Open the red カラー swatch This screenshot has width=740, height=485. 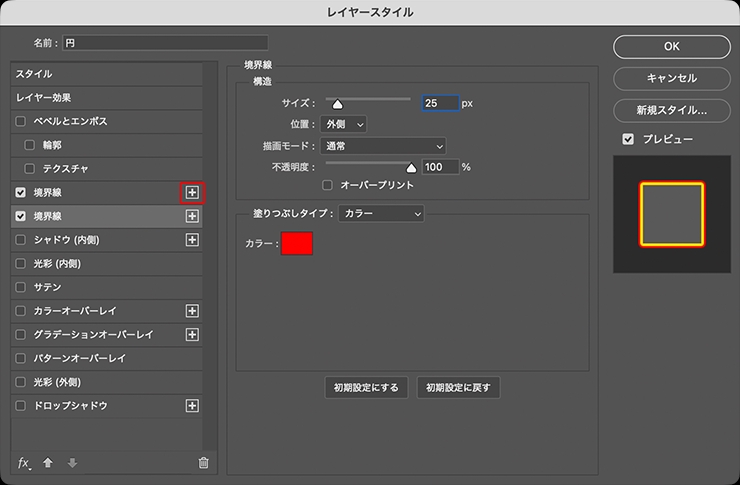297,243
